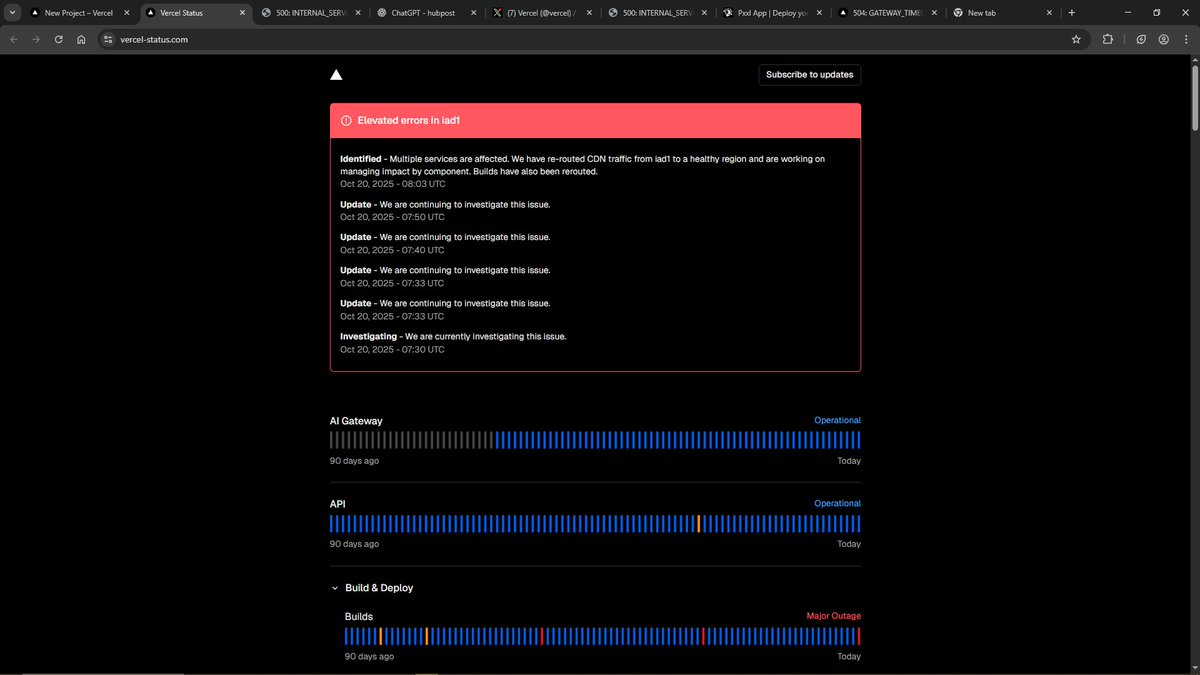Image resolution: width=1200 pixels, height=675 pixels.
Task: Click the API component name
Action: (338, 504)
